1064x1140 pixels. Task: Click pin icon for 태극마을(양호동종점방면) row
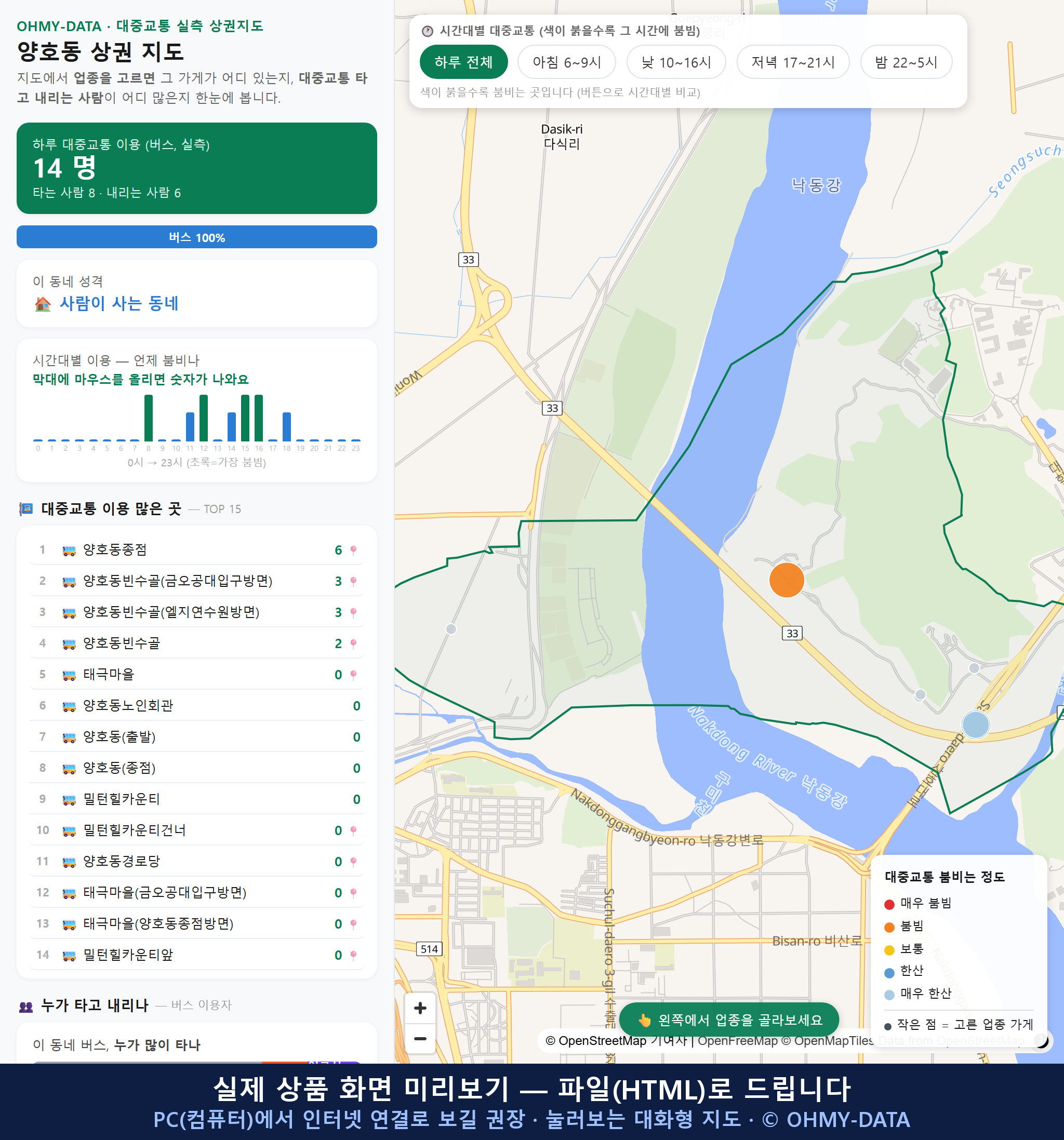[353, 924]
